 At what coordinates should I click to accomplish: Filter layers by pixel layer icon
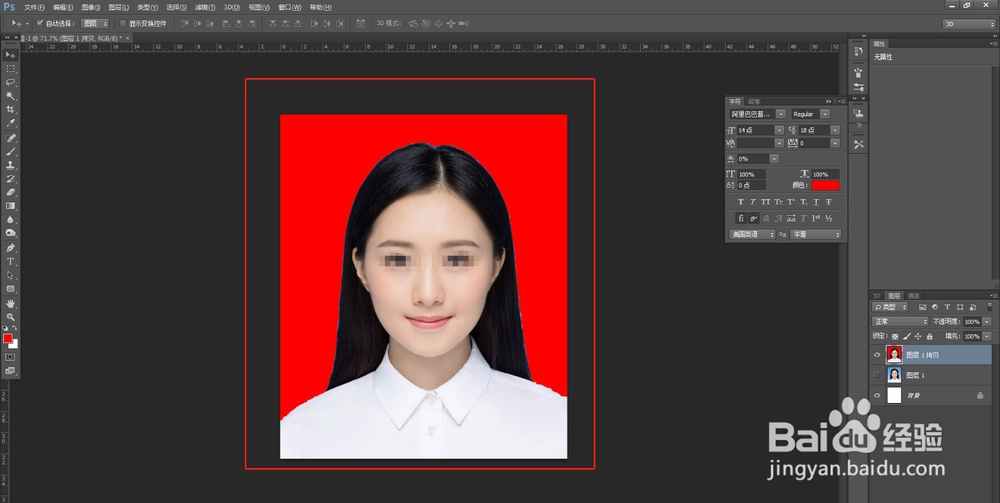pos(922,307)
